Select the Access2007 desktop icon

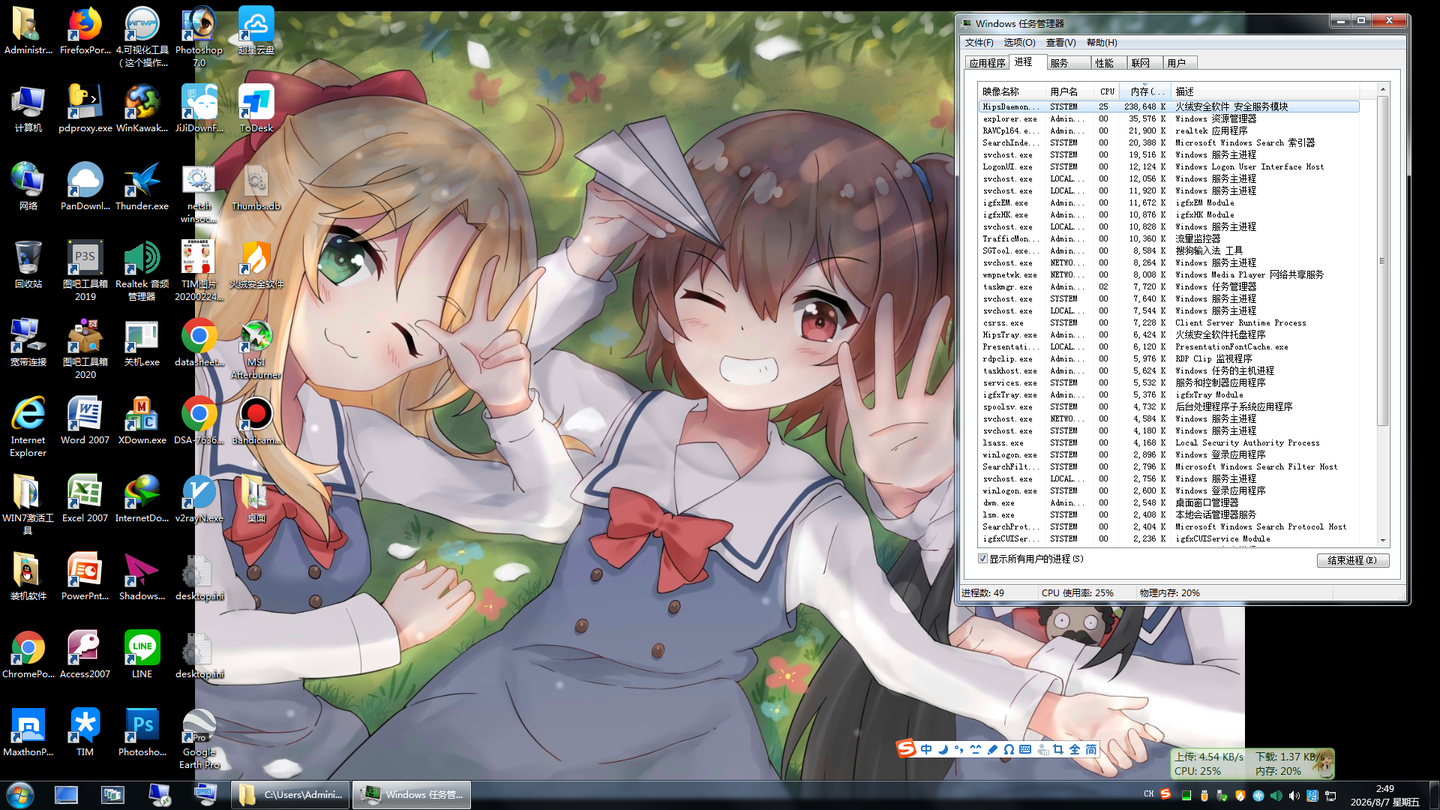coord(85,656)
